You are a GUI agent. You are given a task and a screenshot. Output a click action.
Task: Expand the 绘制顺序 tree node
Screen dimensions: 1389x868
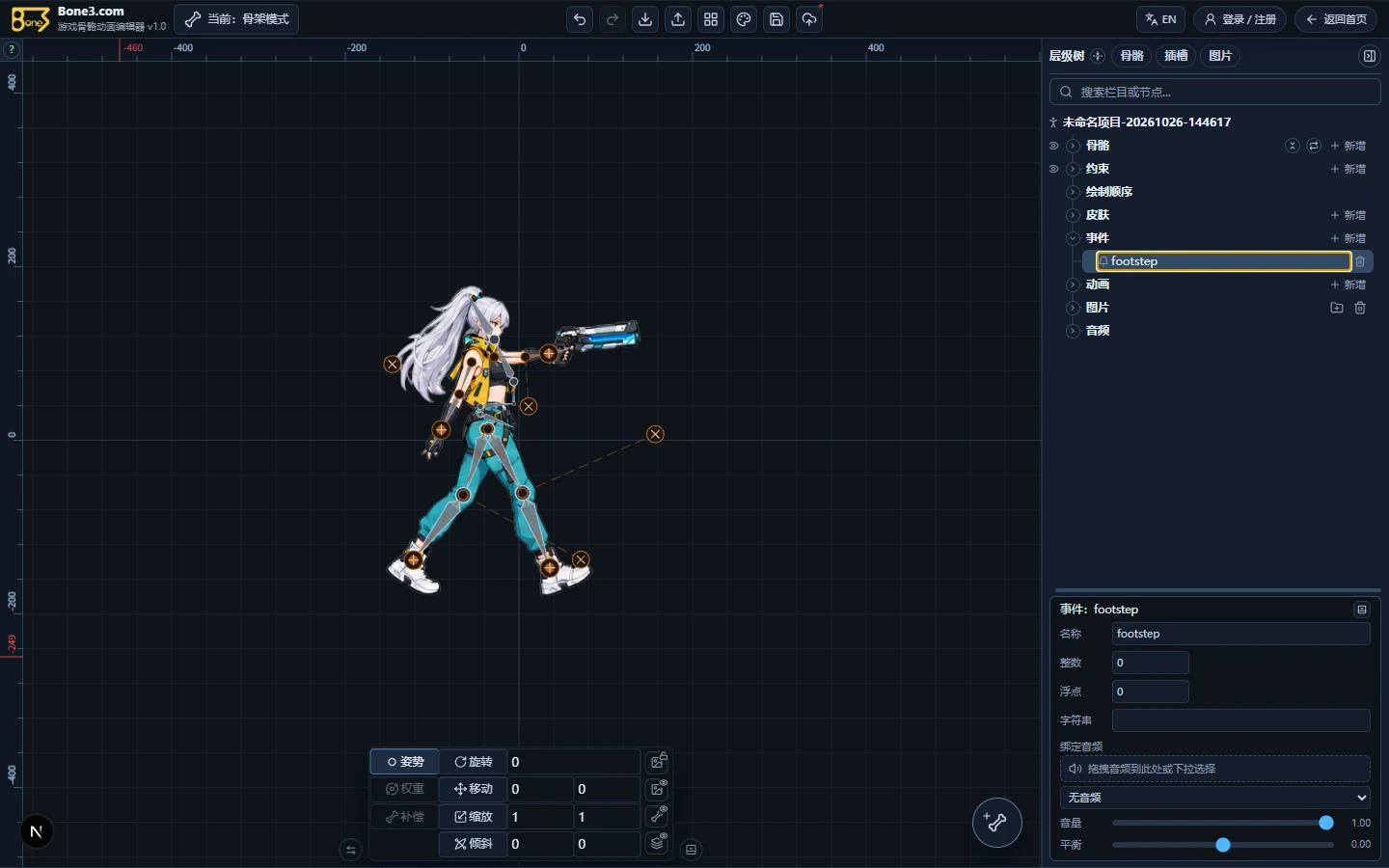[1073, 192]
